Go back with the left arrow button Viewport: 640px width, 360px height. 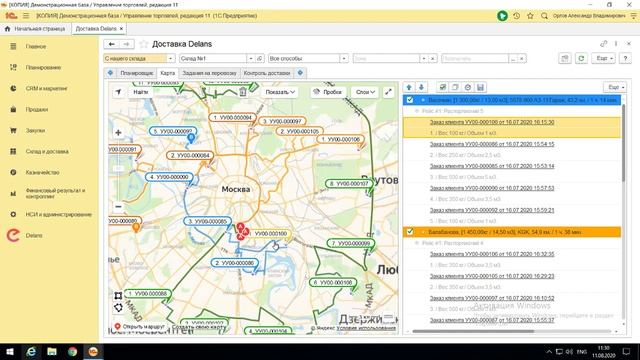(x=111, y=44)
